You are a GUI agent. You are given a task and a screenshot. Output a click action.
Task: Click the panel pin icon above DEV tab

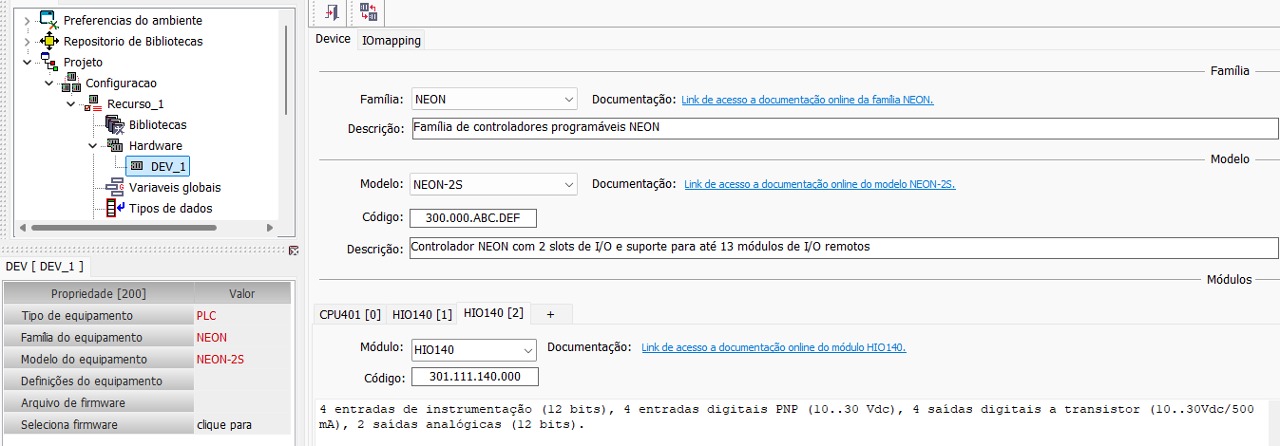pyautogui.click(x=293, y=250)
